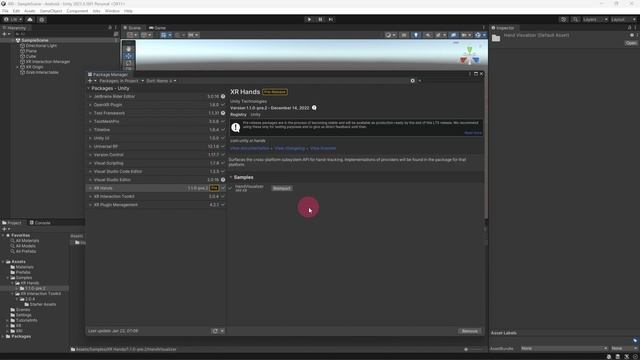The height and width of the screenshot is (360, 640).
Task: Click the gear icon beside the cloud button
Action: point(42,19)
